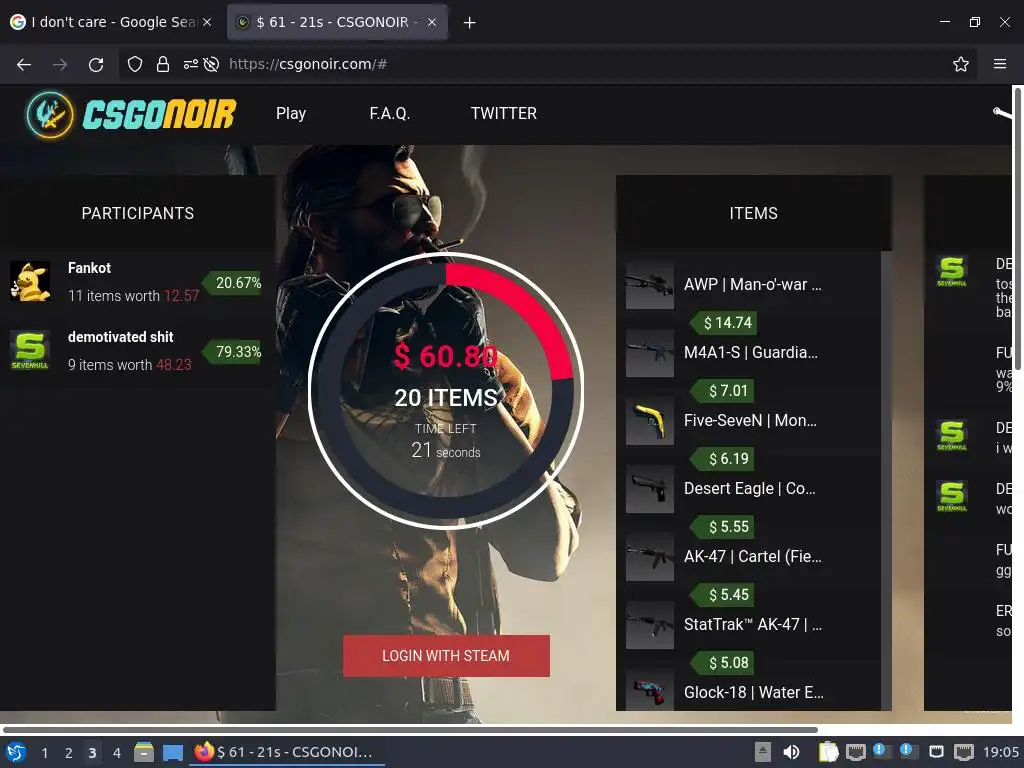Click the AWP Man-o'-war item thumbnail
This screenshot has width=1024, height=768.
[x=650, y=285]
